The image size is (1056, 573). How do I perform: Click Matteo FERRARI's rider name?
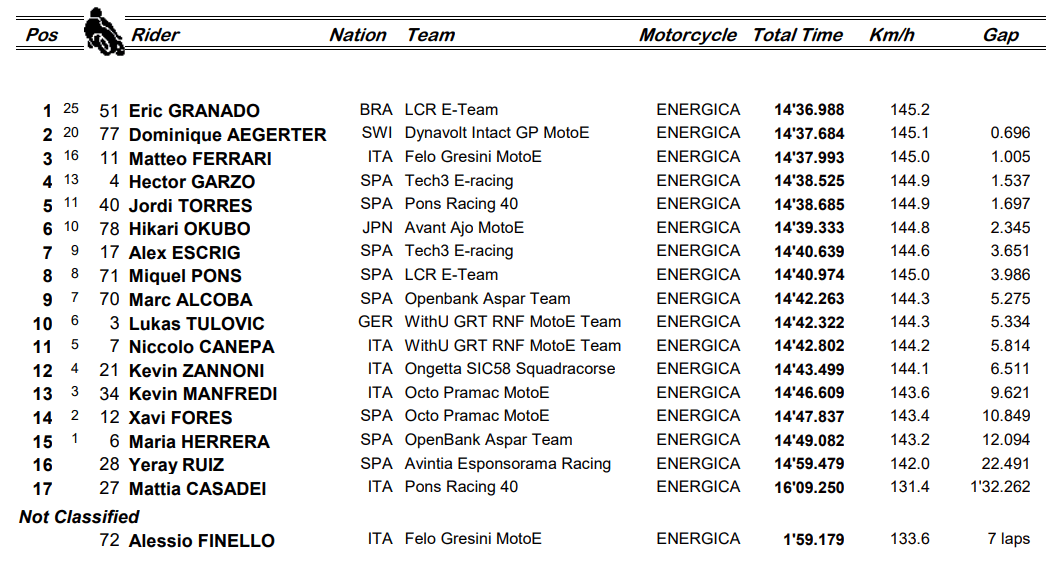(x=200, y=158)
